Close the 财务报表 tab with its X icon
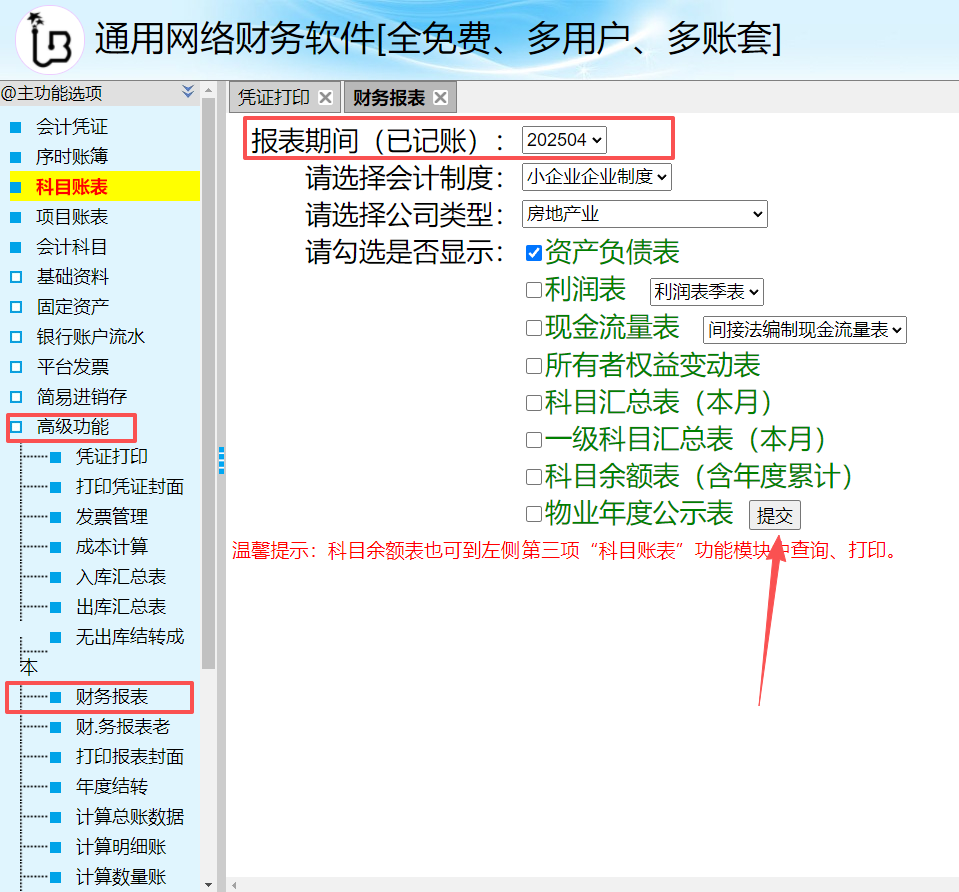 [x=440, y=97]
